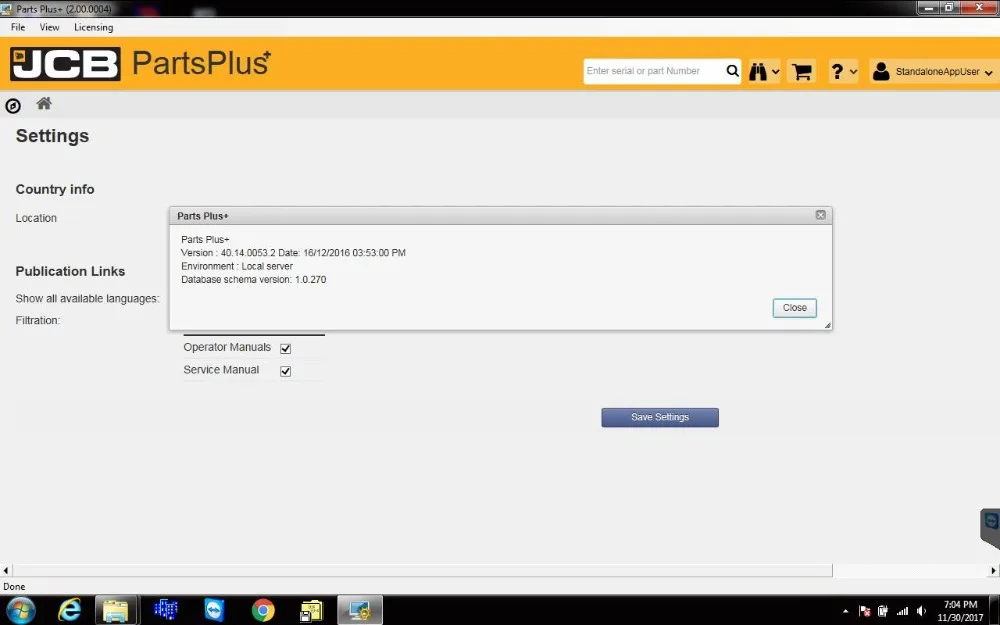Click the volume icon in system tray
Screen dimensions: 1000x625
[x=921, y=611]
